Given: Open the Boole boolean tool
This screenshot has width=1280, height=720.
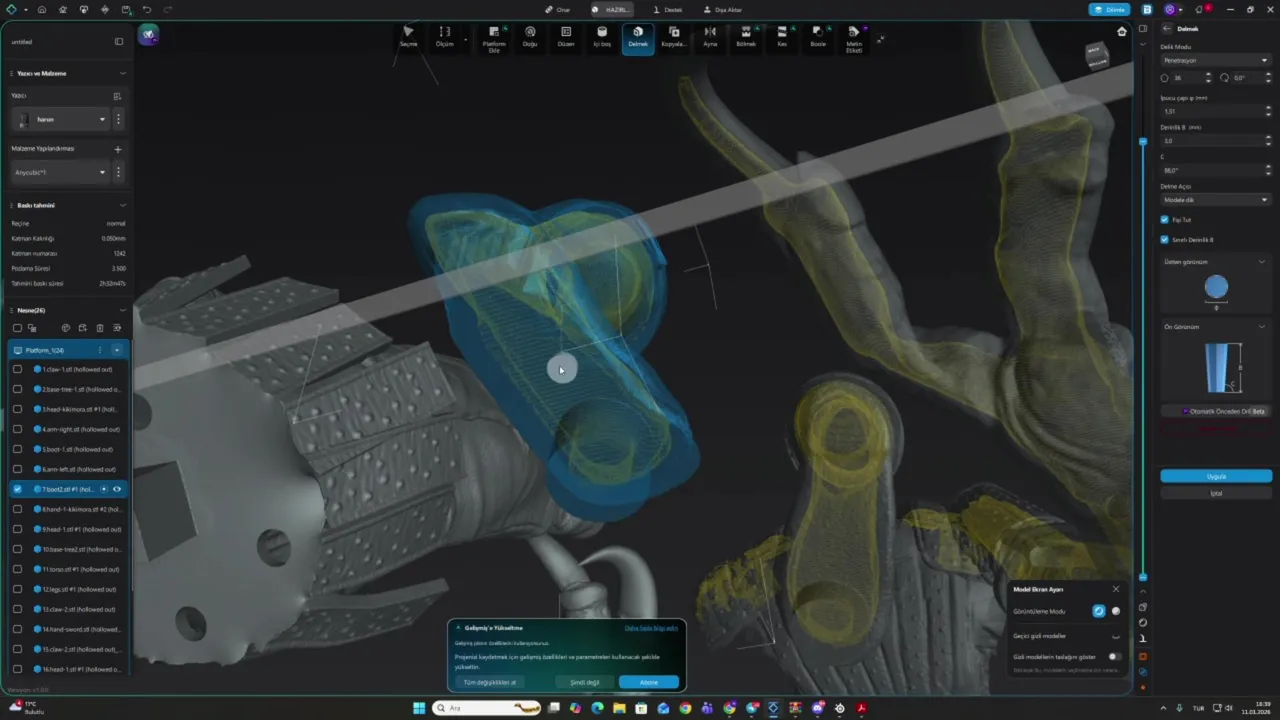Looking at the screenshot, I should pyautogui.click(x=818, y=37).
